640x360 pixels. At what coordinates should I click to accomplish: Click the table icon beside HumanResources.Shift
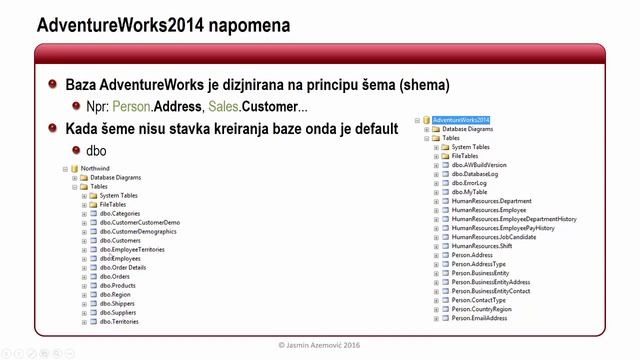[445, 246]
